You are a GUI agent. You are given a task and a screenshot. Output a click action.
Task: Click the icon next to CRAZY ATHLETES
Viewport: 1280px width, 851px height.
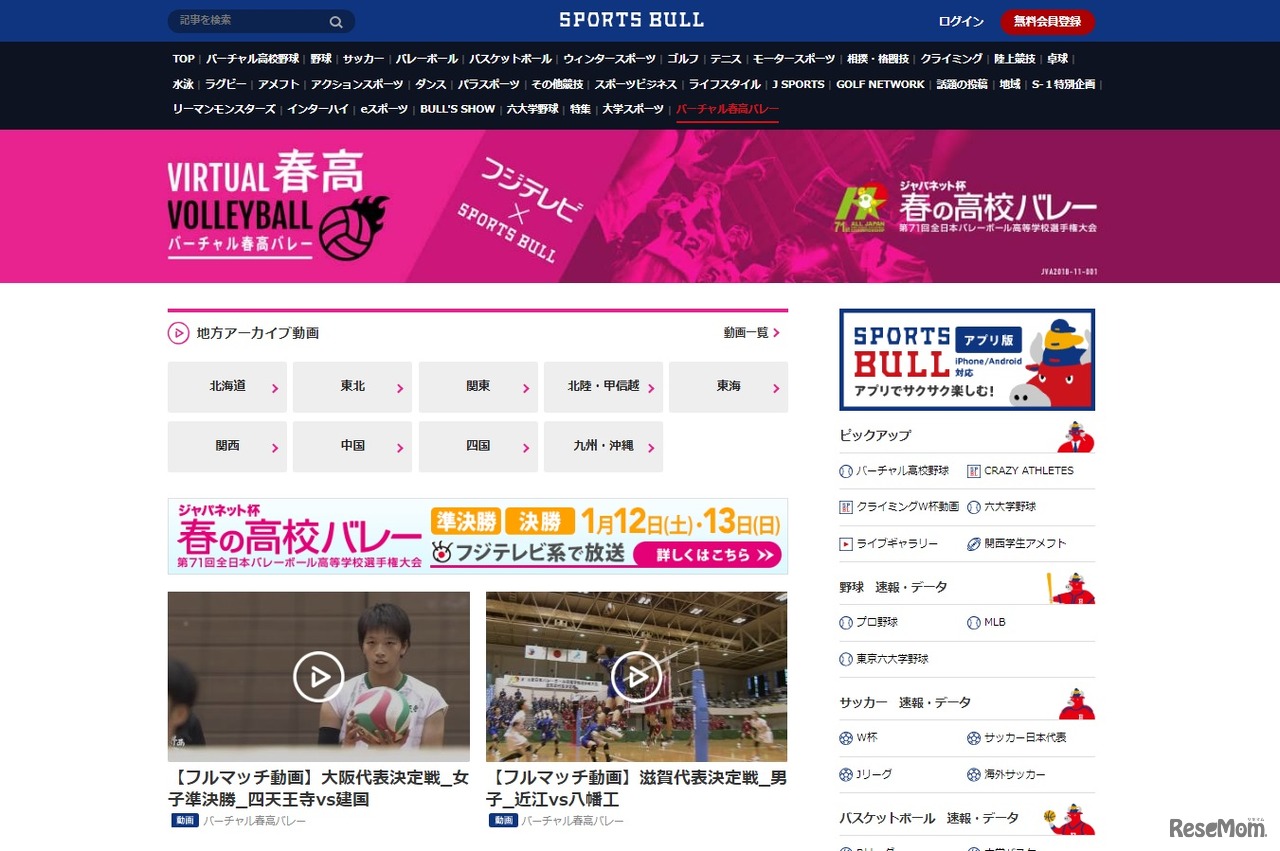(x=973, y=471)
